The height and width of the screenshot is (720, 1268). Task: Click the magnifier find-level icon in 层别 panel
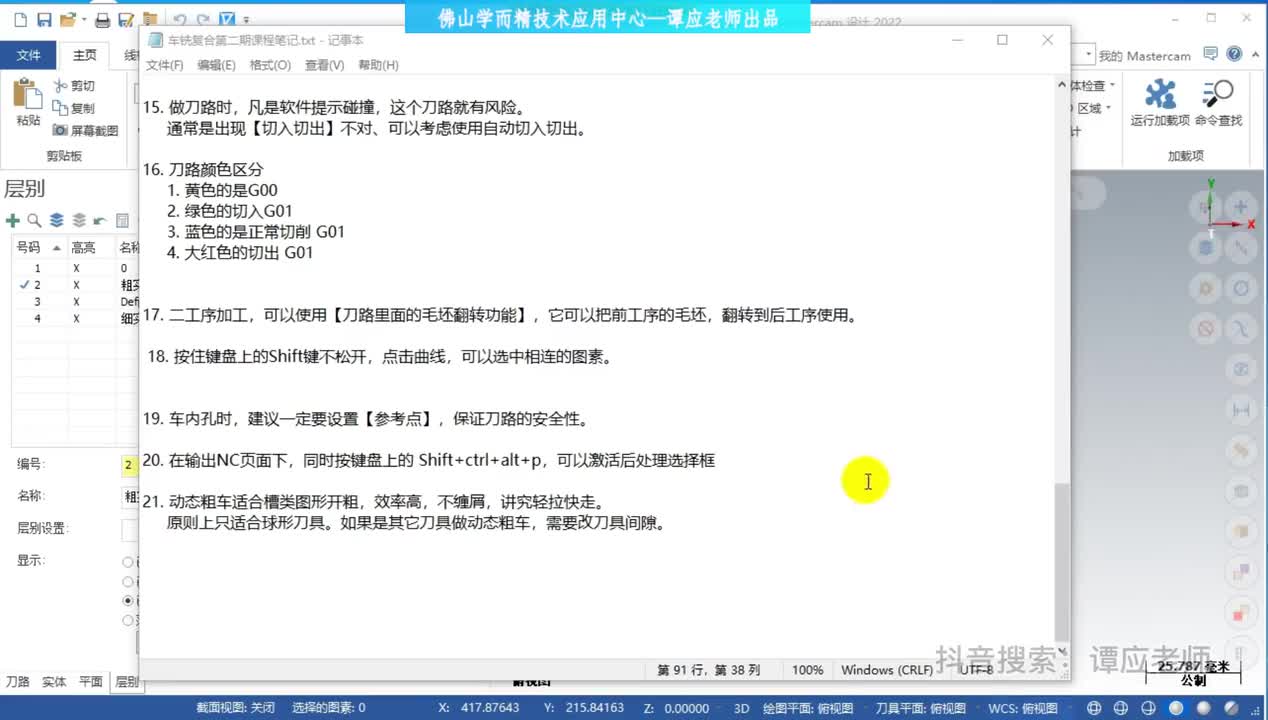34,221
